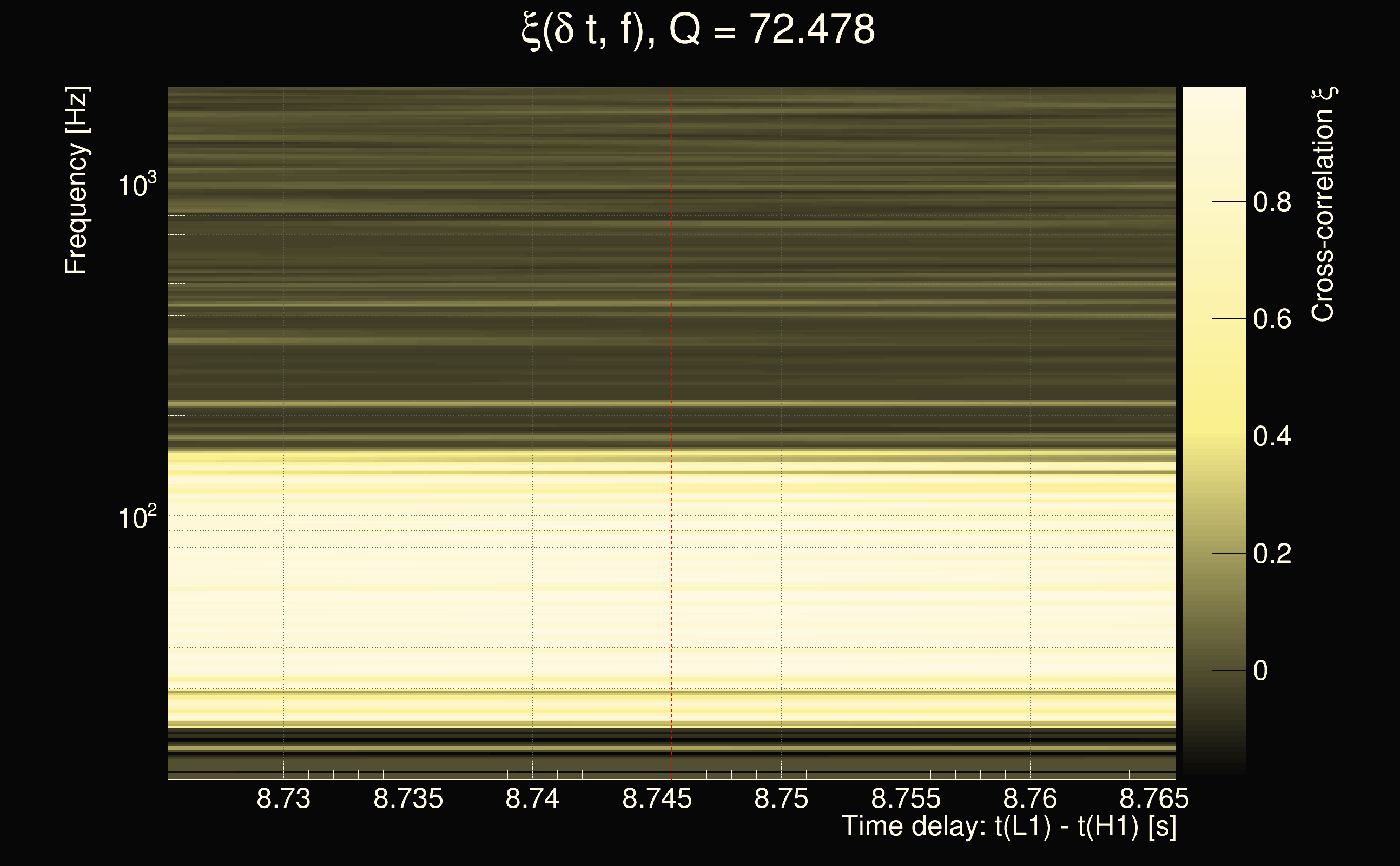Click the 0 colorbar tick label
The width and height of the screenshot is (1400, 866).
[1260, 671]
